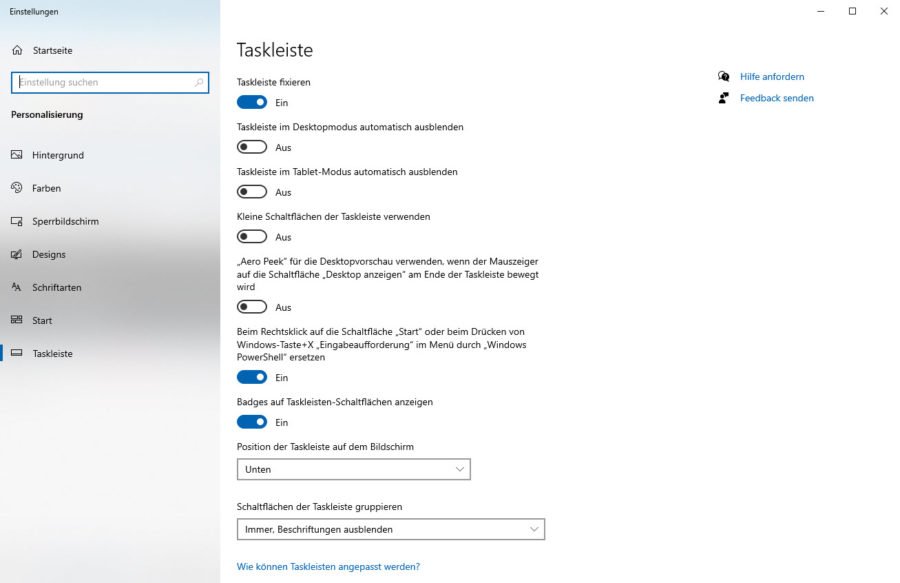Disable the Taskleiste fixieren toggle

pyautogui.click(x=252, y=102)
